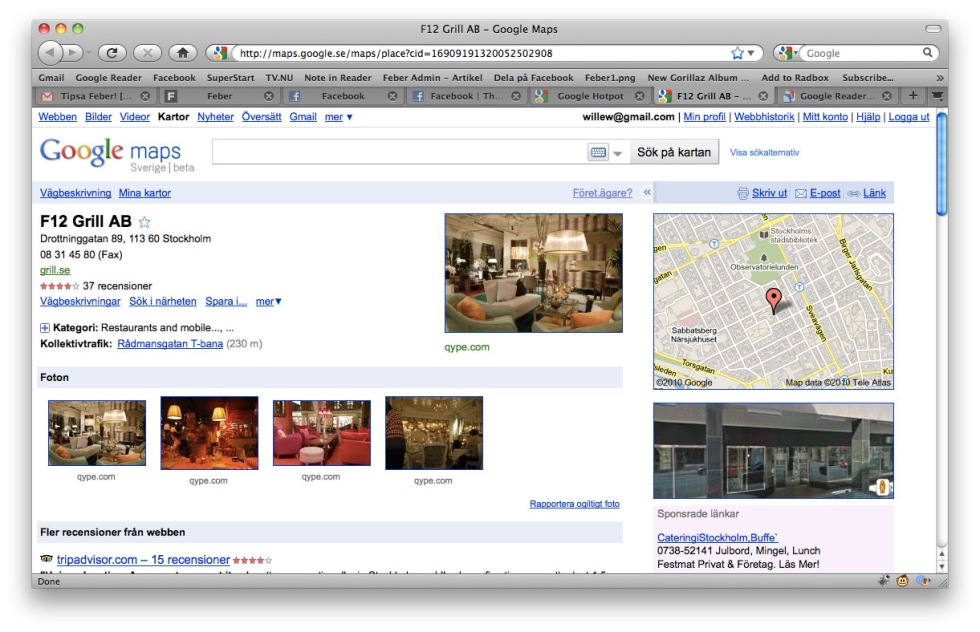Open Webbhistorik
This screenshot has width=980, height=632.
(764, 117)
